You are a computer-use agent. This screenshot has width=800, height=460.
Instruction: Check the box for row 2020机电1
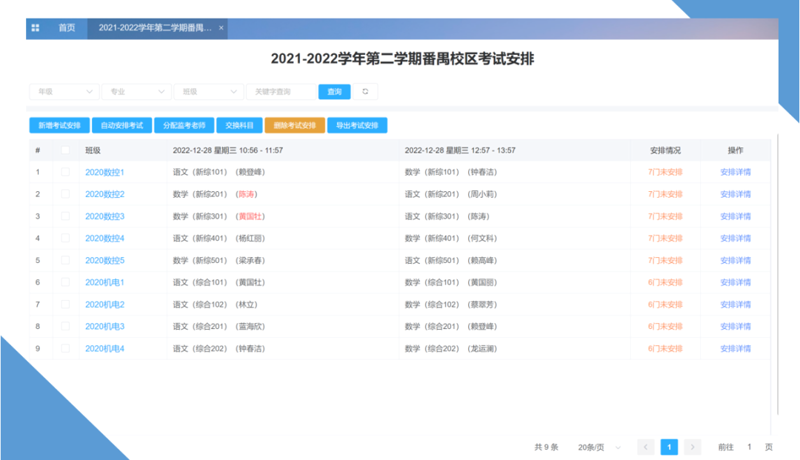tap(65, 282)
